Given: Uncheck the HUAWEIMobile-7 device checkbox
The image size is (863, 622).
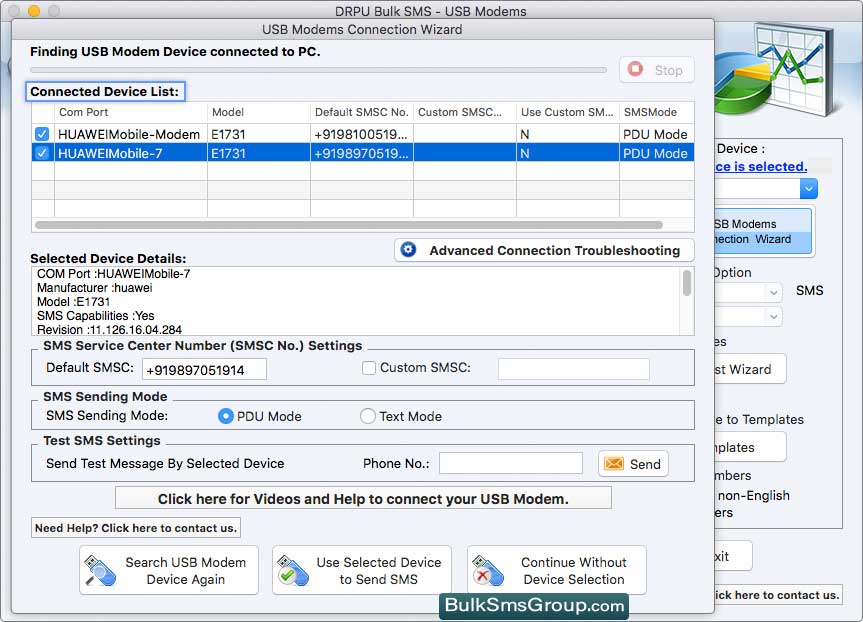Looking at the screenshot, I should point(42,153).
